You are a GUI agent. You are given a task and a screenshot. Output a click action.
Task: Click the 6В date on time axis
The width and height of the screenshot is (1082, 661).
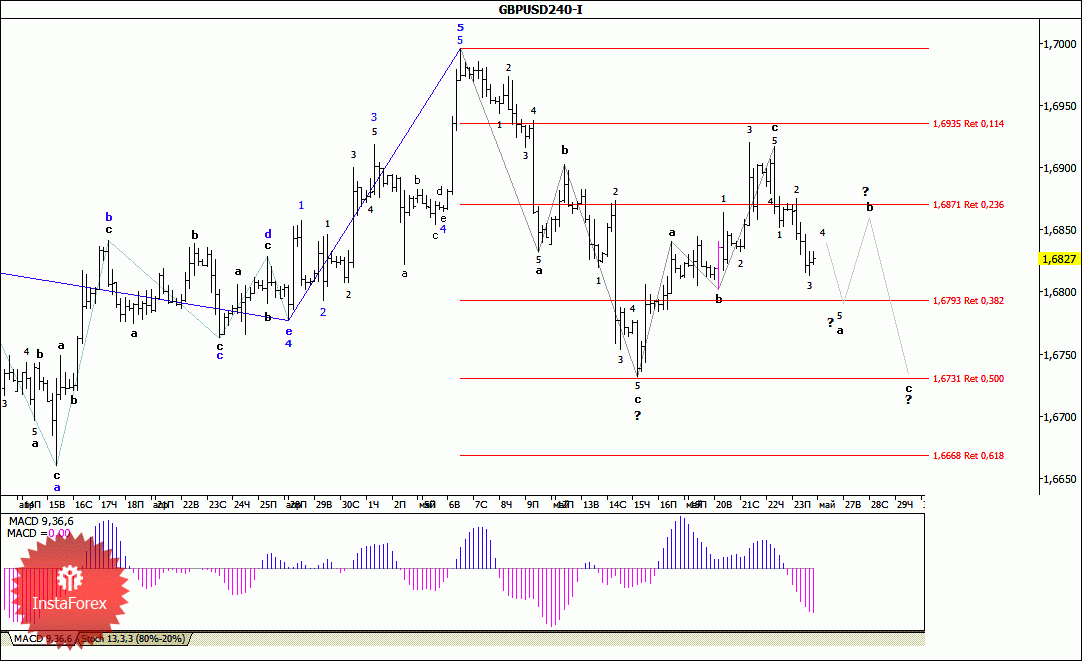[454, 504]
